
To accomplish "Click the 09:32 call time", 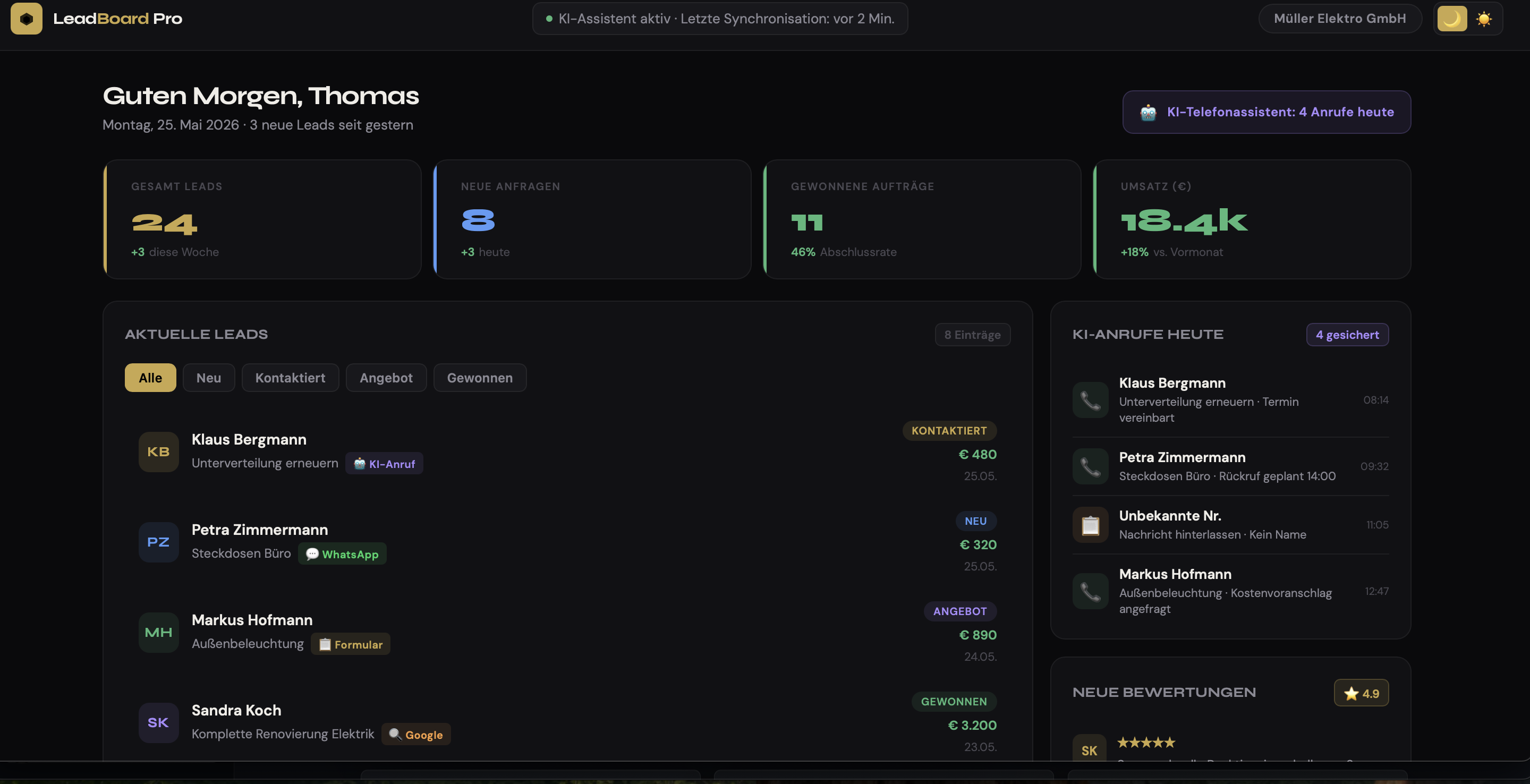I will 1374,467.
